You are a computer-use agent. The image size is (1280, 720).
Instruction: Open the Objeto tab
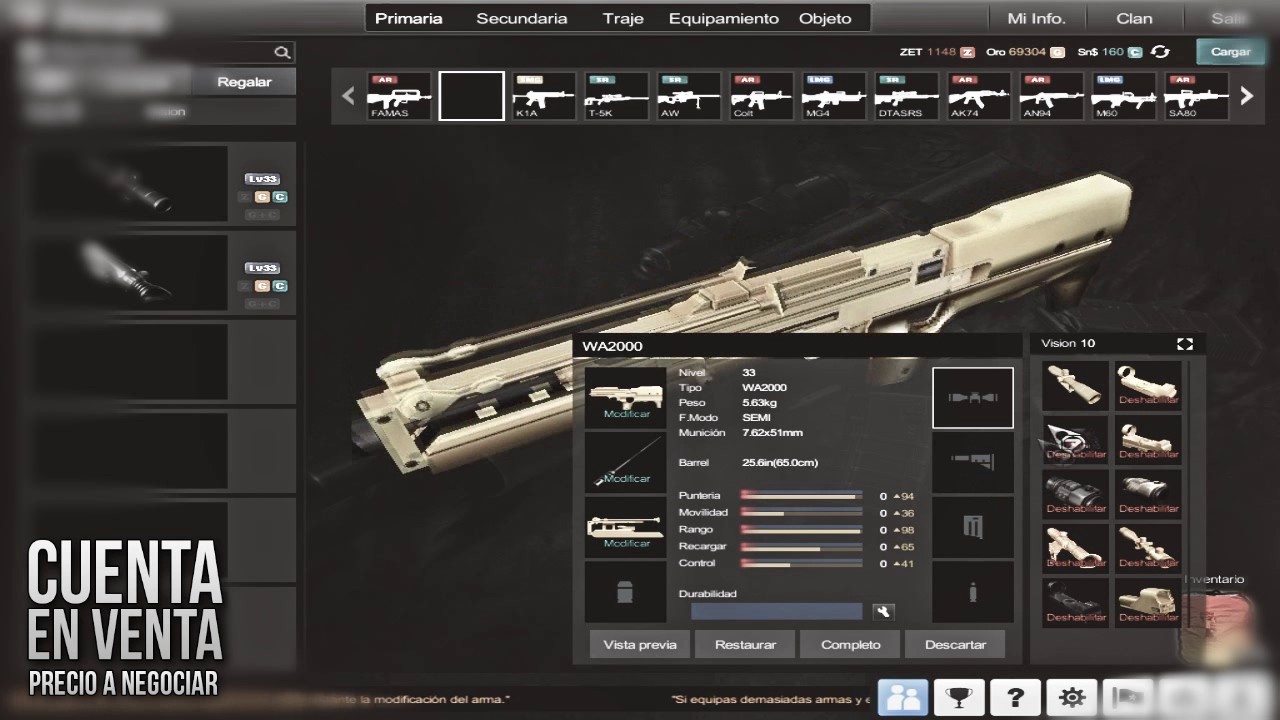[x=825, y=18]
